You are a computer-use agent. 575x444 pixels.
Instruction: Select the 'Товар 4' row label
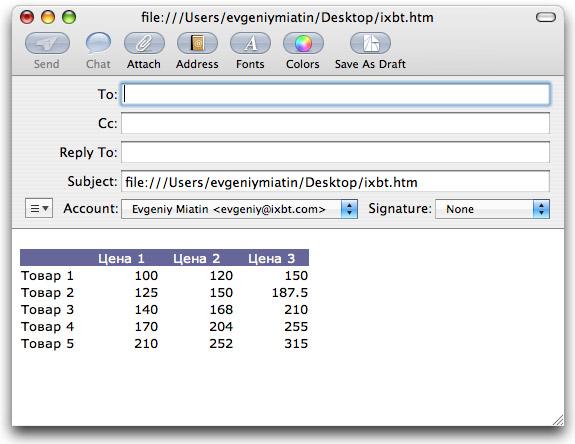pos(48,327)
